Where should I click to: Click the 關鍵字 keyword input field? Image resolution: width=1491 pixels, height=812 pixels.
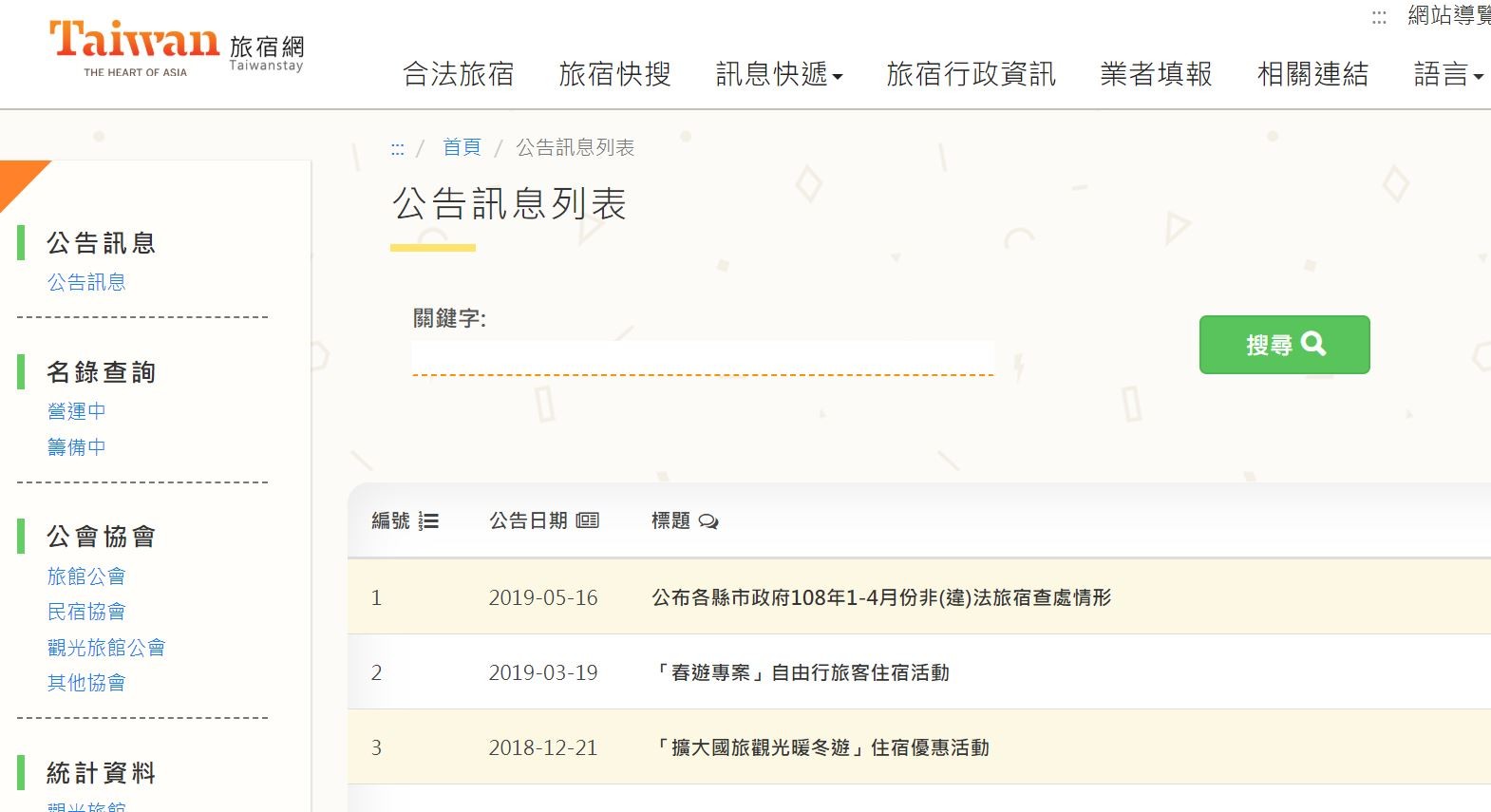click(x=703, y=358)
